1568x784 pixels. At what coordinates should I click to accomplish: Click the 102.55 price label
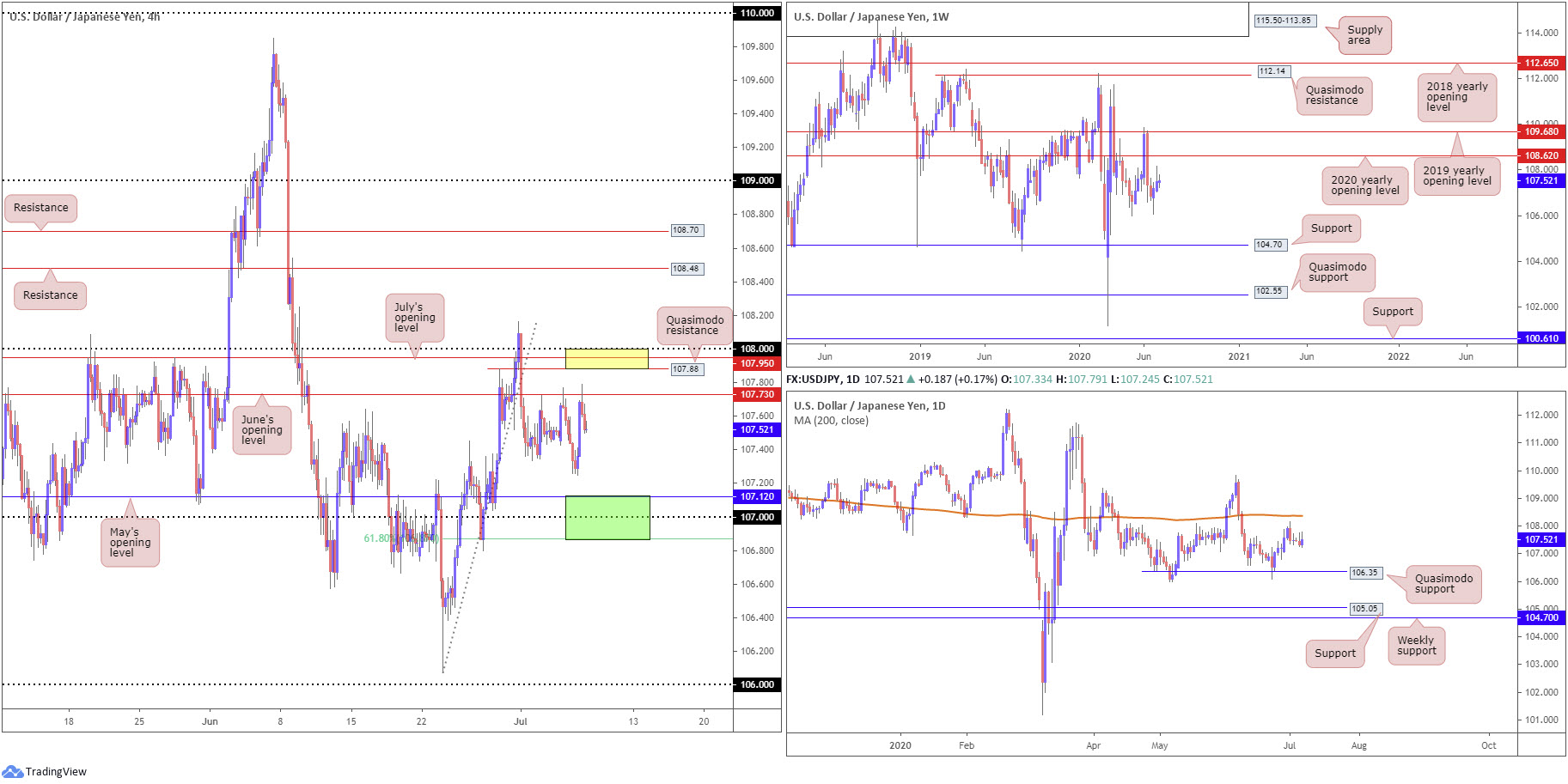pos(1270,291)
